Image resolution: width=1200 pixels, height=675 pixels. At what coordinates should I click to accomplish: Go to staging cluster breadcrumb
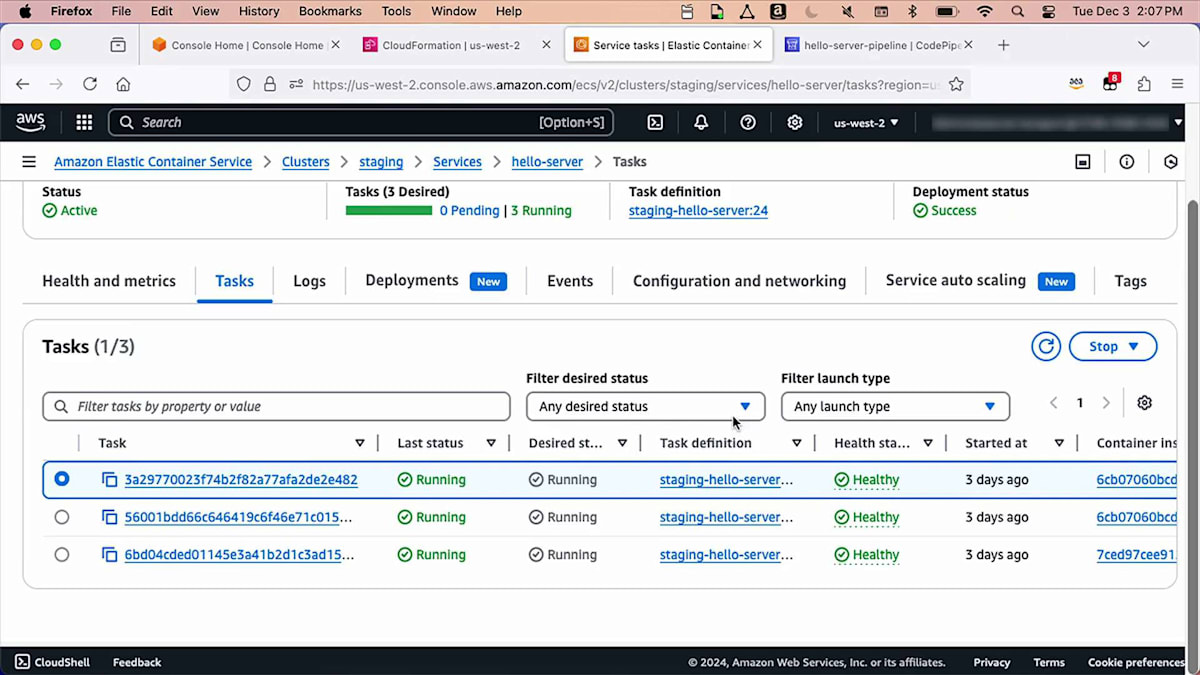tap(381, 162)
